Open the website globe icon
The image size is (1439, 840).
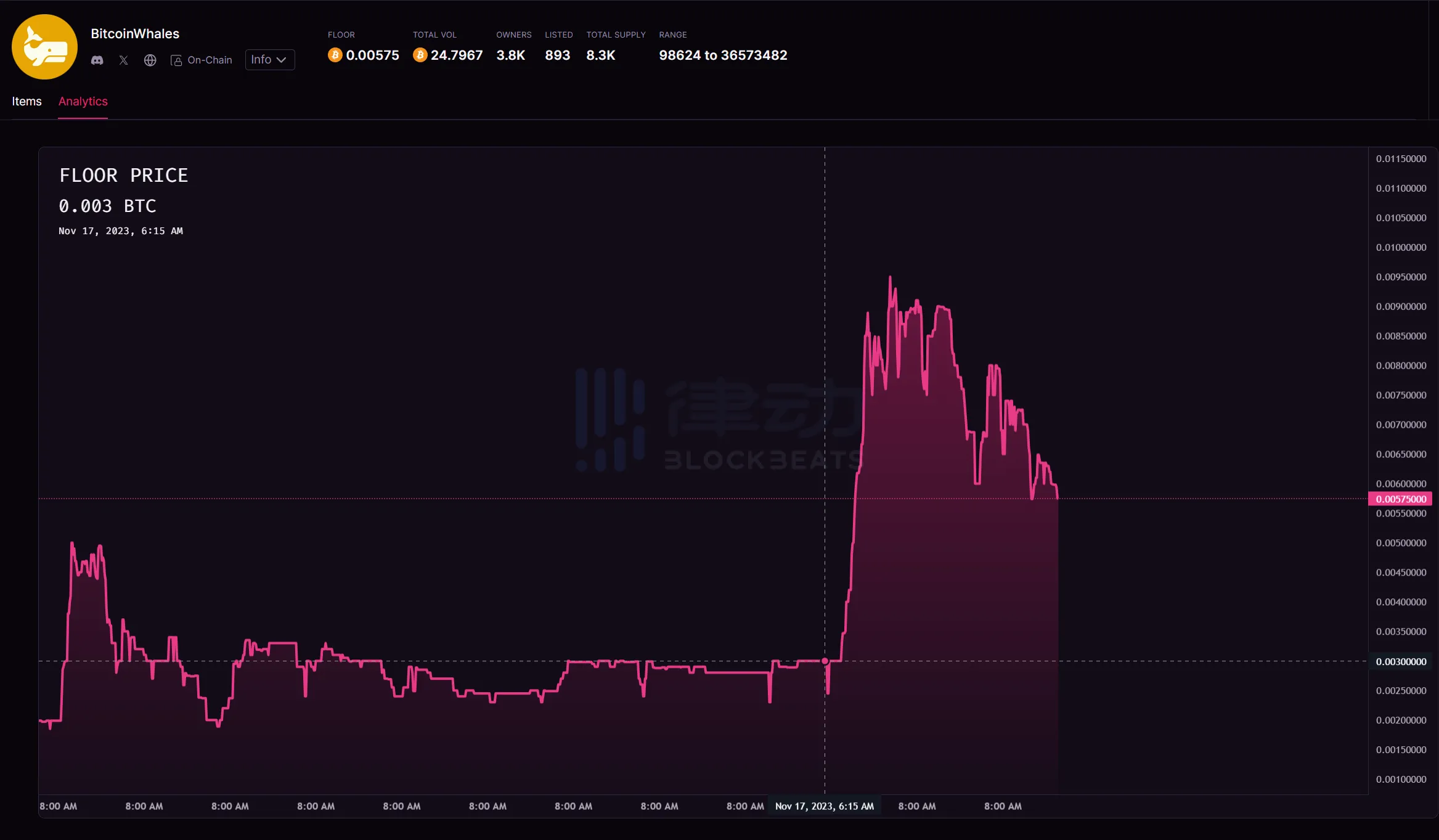(x=150, y=60)
